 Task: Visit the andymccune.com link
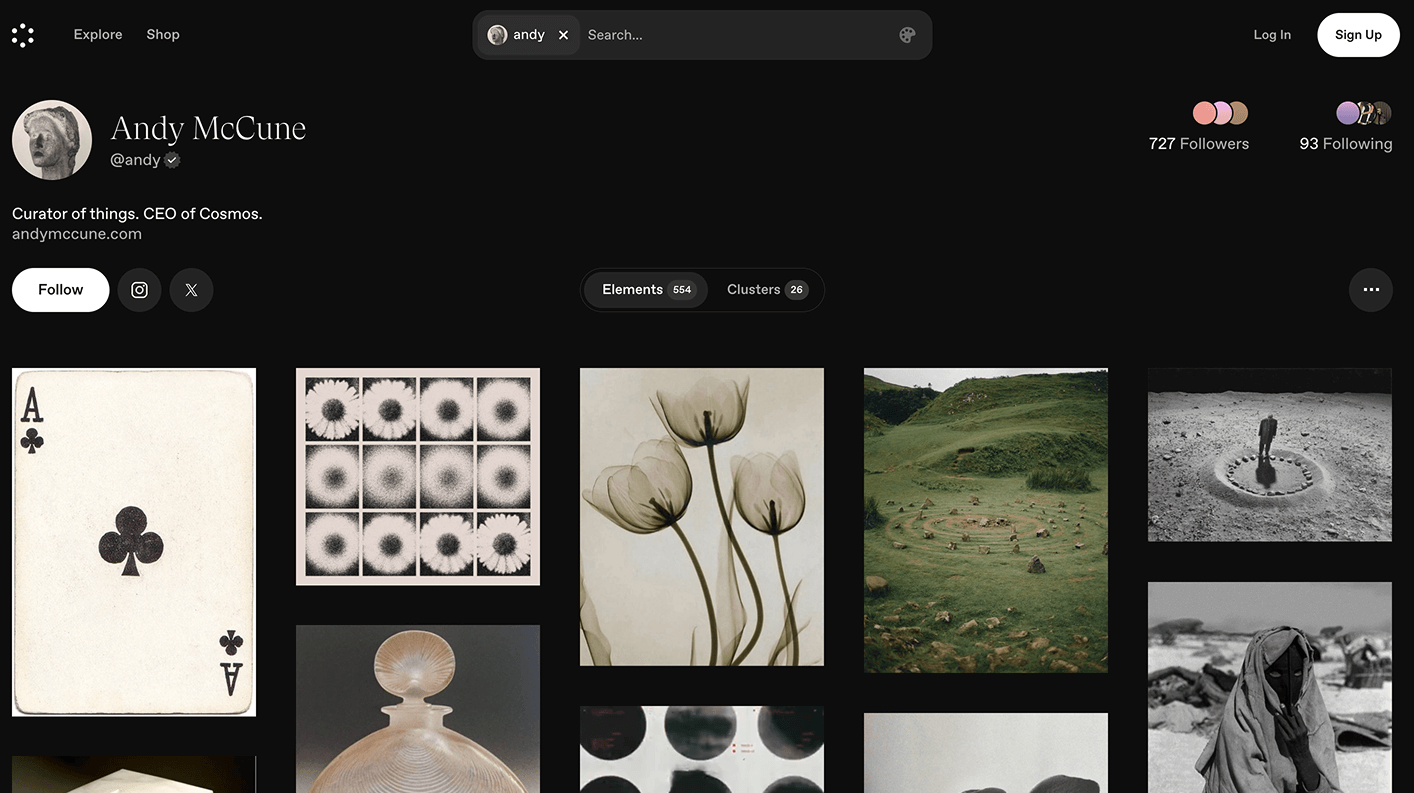pyautogui.click(x=77, y=234)
